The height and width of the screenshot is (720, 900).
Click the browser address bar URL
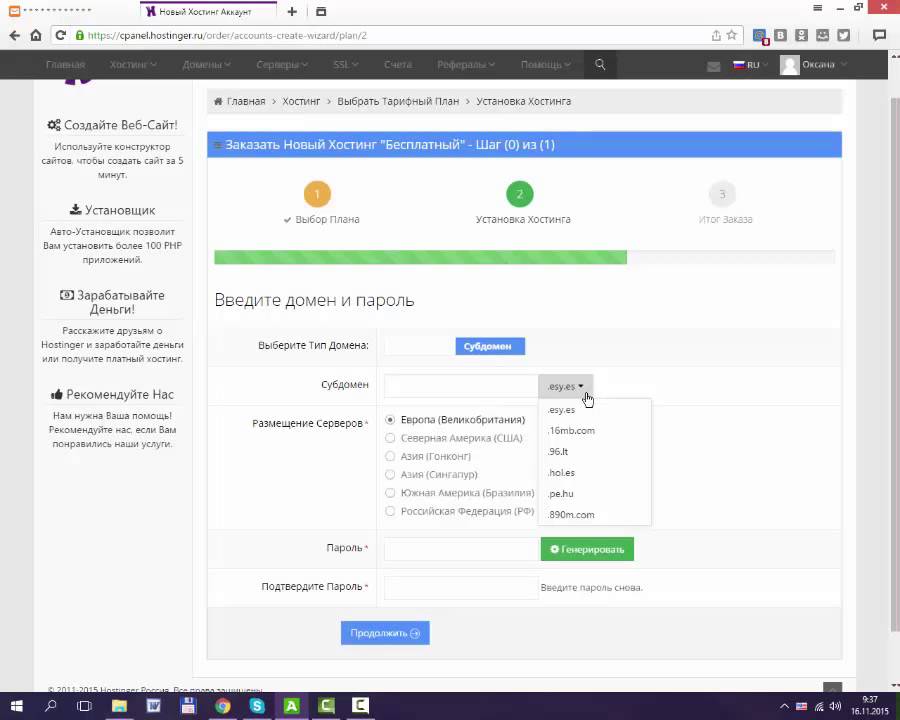[x=227, y=36]
